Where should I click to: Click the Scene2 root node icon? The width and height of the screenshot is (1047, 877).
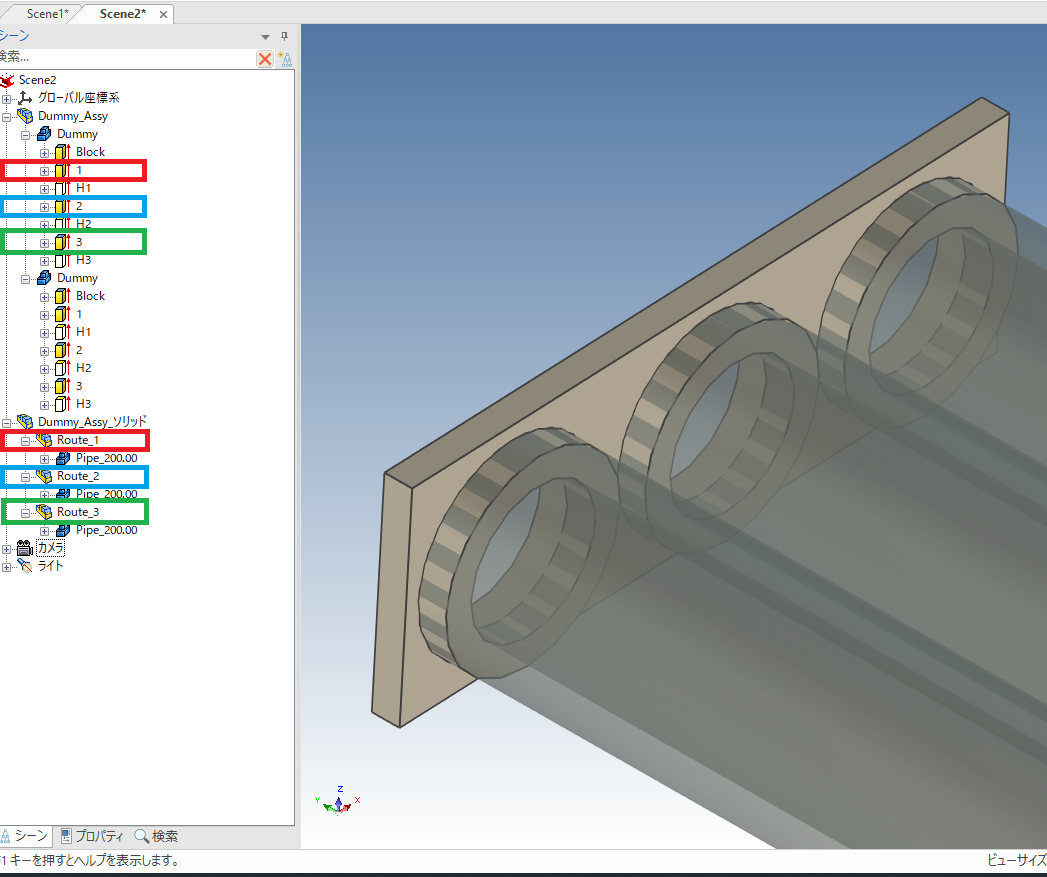click(8, 80)
